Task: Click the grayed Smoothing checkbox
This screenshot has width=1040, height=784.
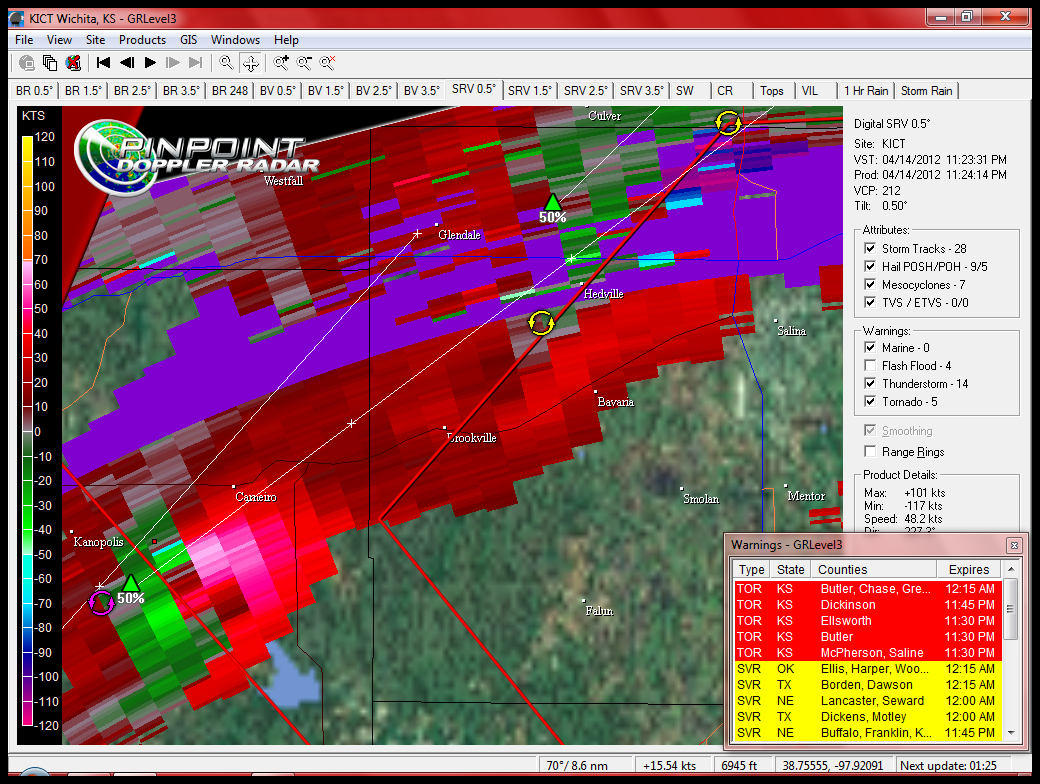Action: pyautogui.click(x=870, y=430)
